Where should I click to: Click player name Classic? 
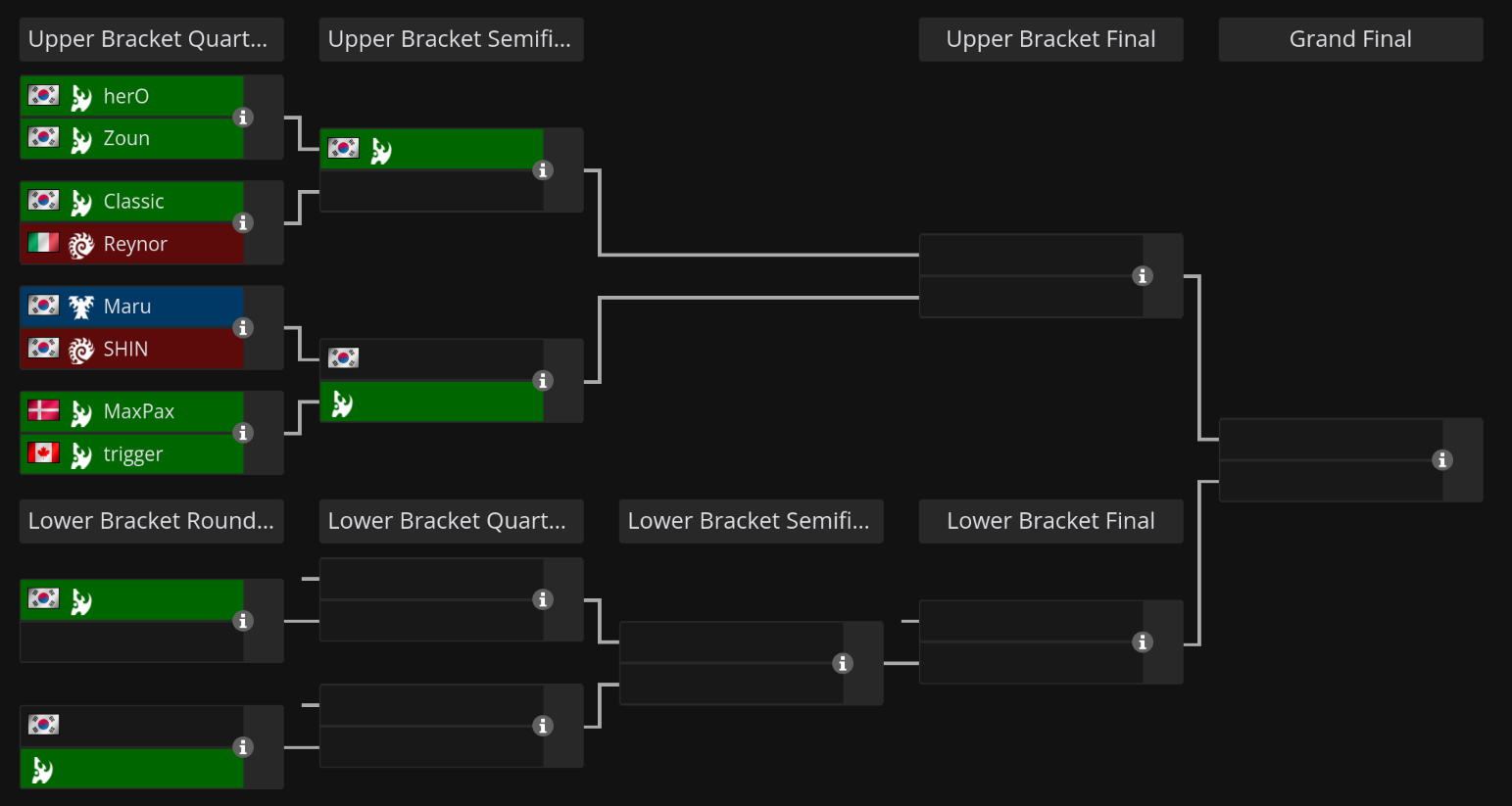pos(133,202)
